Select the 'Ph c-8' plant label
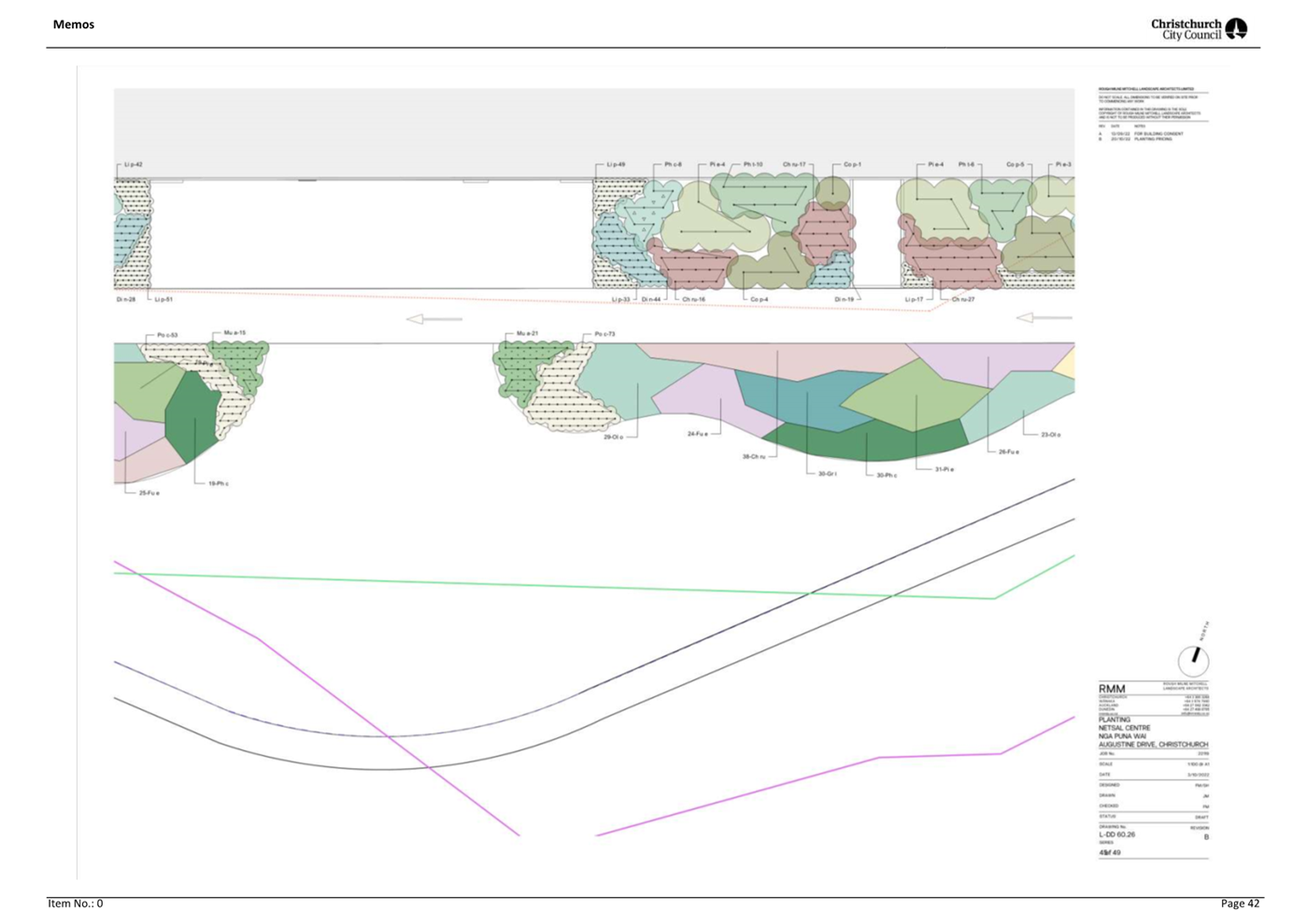 [x=674, y=164]
